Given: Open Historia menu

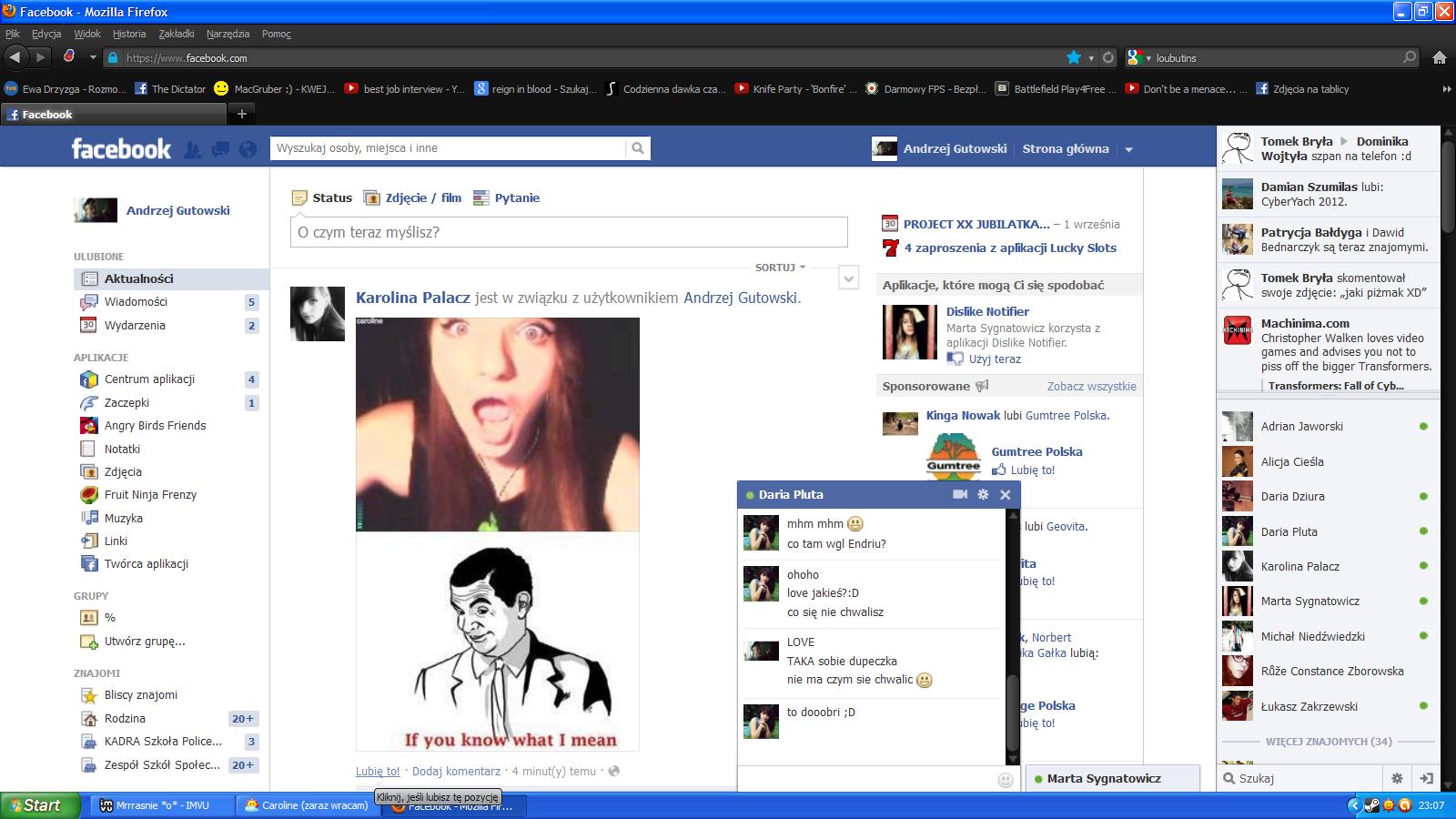Looking at the screenshot, I should (x=129, y=34).
